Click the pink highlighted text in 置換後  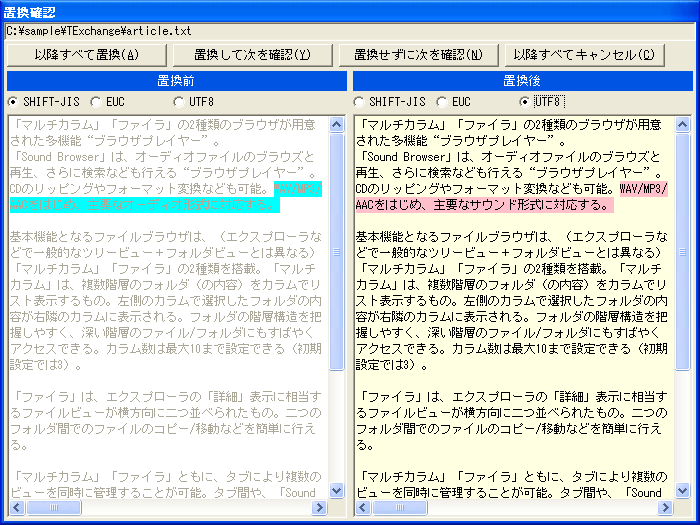484,205
